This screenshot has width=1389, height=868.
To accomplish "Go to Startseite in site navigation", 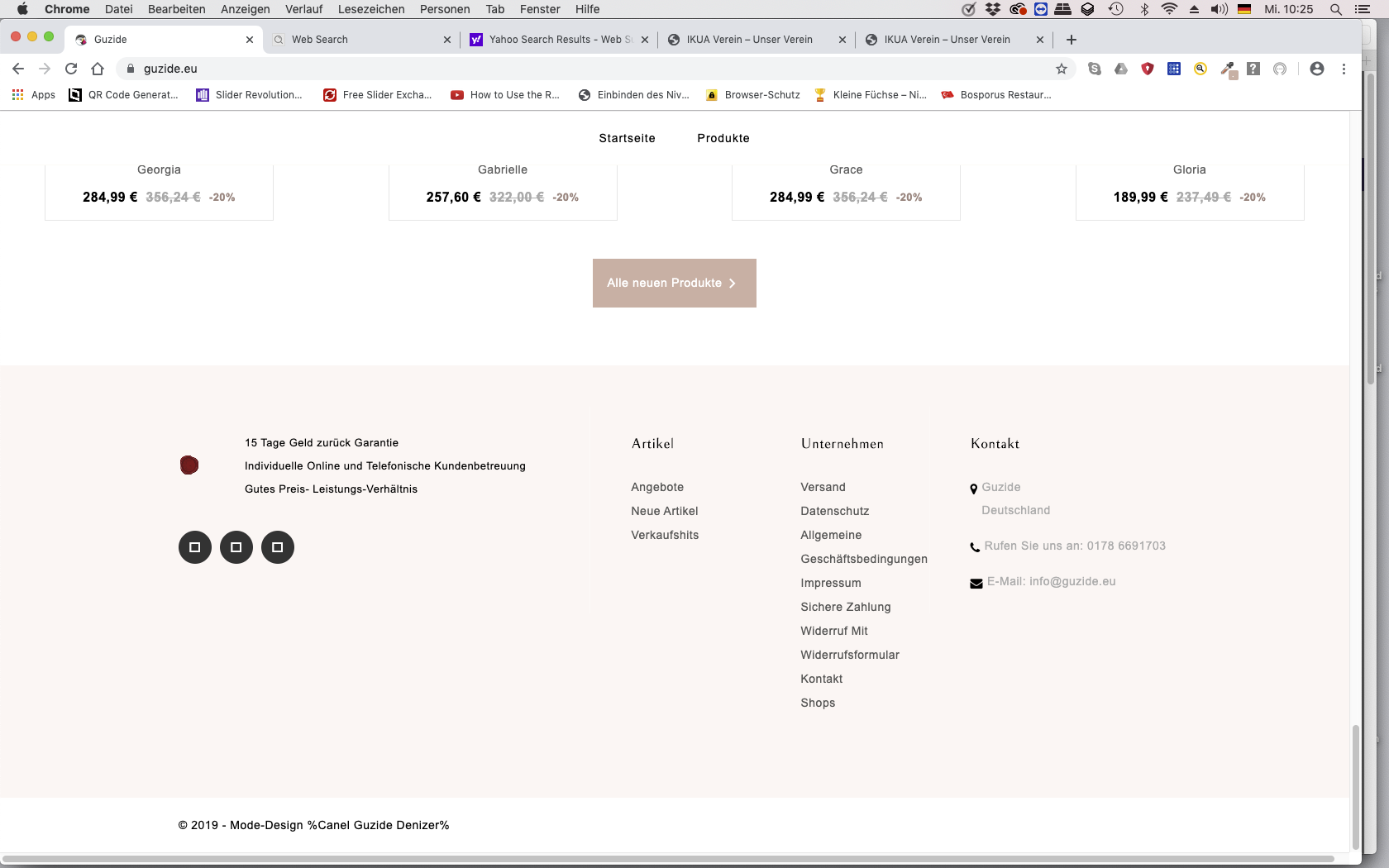I will (x=627, y=138).
